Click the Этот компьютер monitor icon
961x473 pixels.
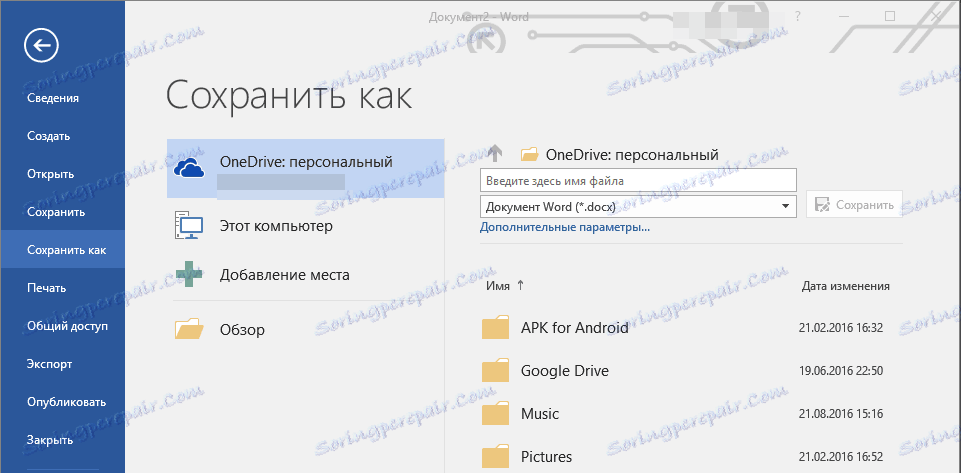pyautogui.click(x=189, y=226)
